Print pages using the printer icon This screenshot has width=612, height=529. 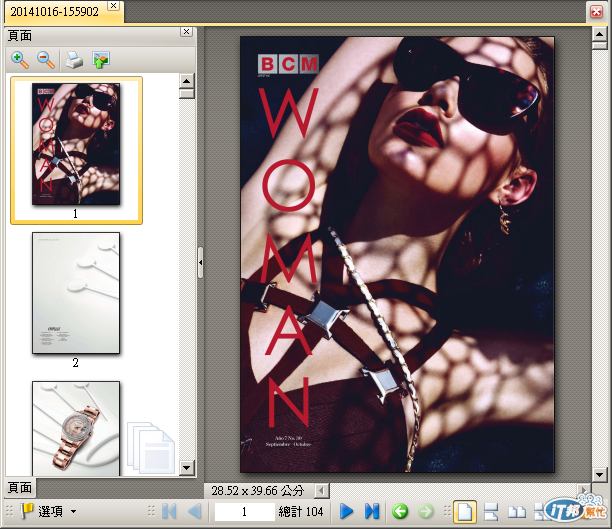pos(74,60)
